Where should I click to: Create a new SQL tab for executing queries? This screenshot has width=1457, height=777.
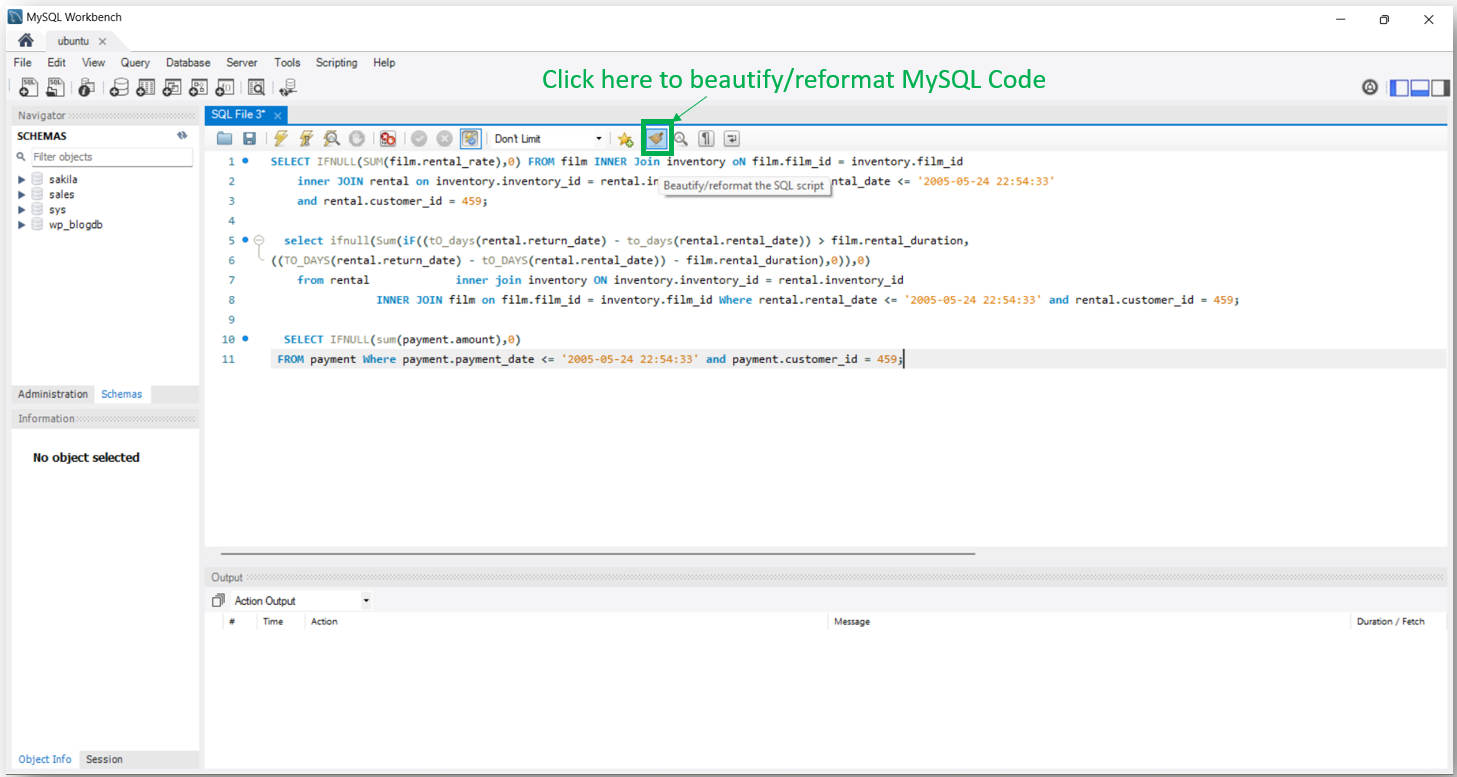(27, 87)
